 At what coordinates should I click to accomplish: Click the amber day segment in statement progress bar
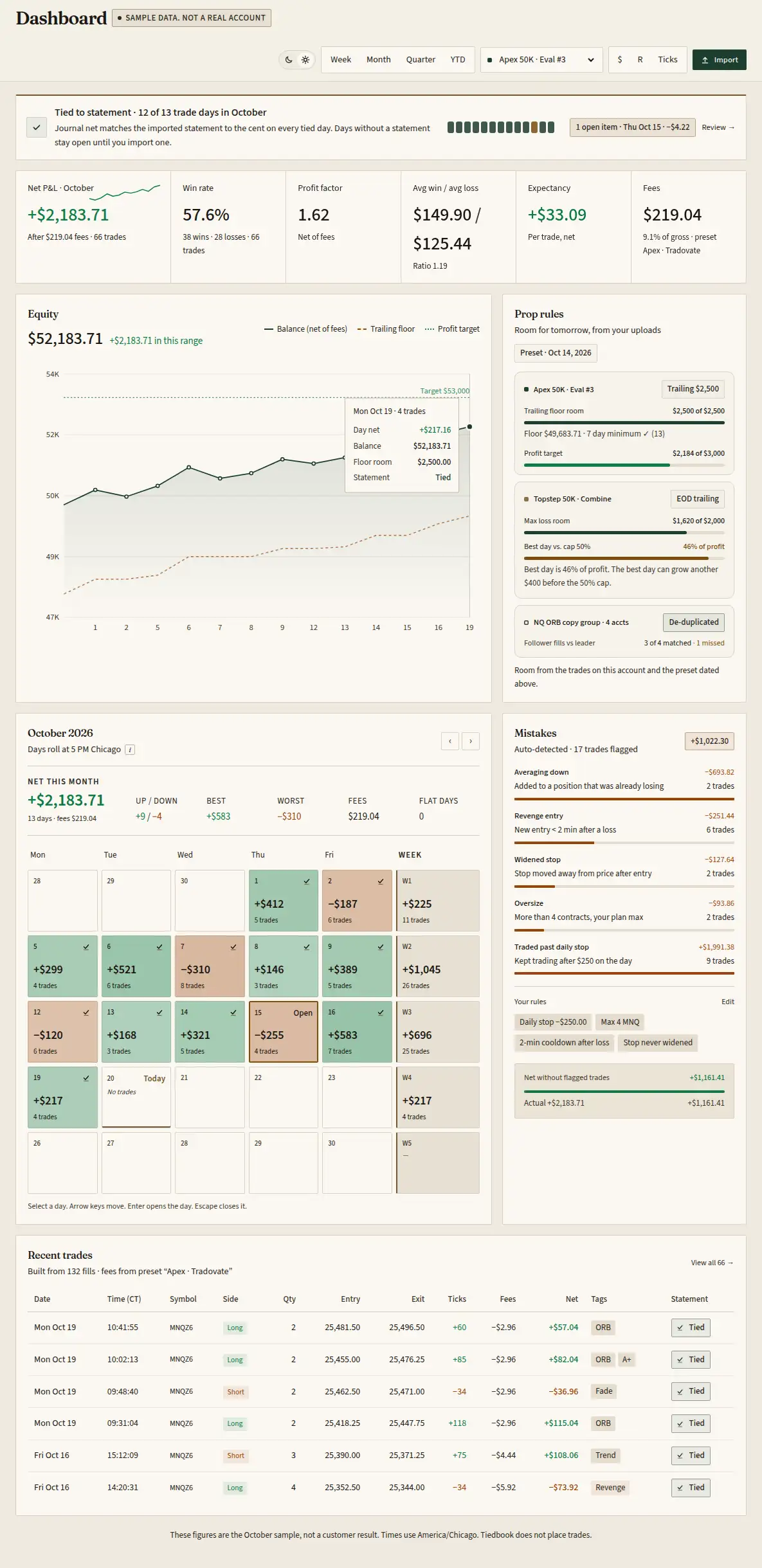point(534,127)
